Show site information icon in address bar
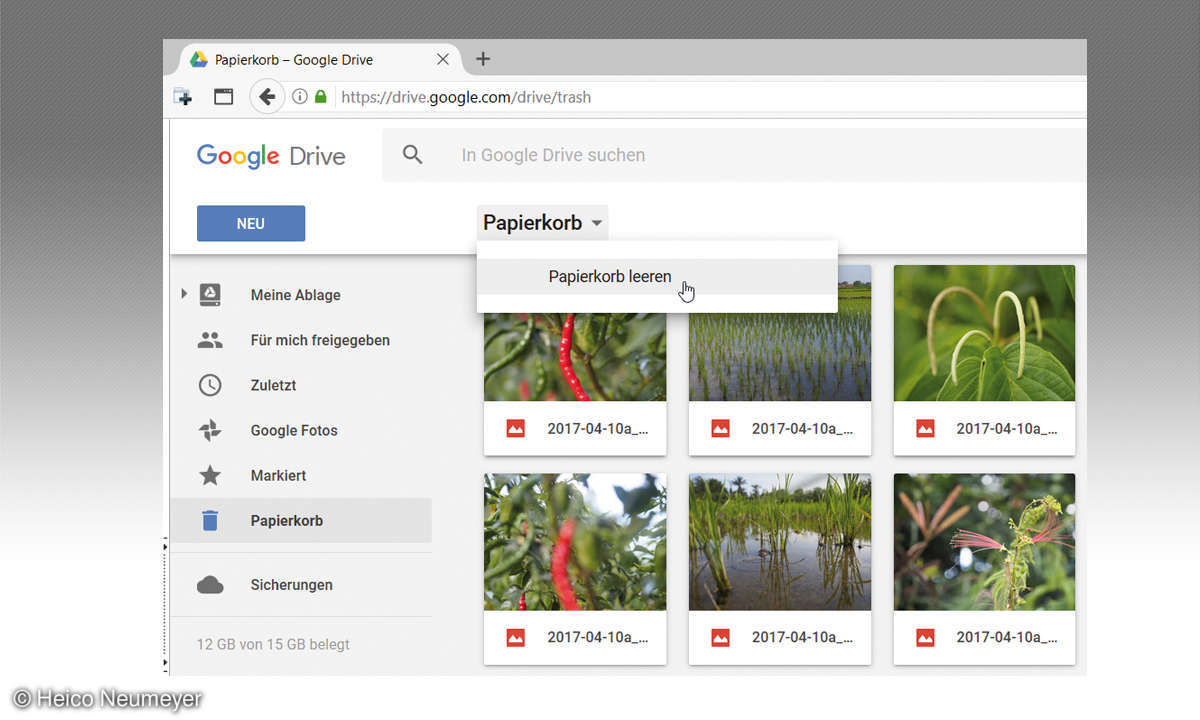This screenshot has width=1200, height=720. pyautogui.click(x=299, y=97)
